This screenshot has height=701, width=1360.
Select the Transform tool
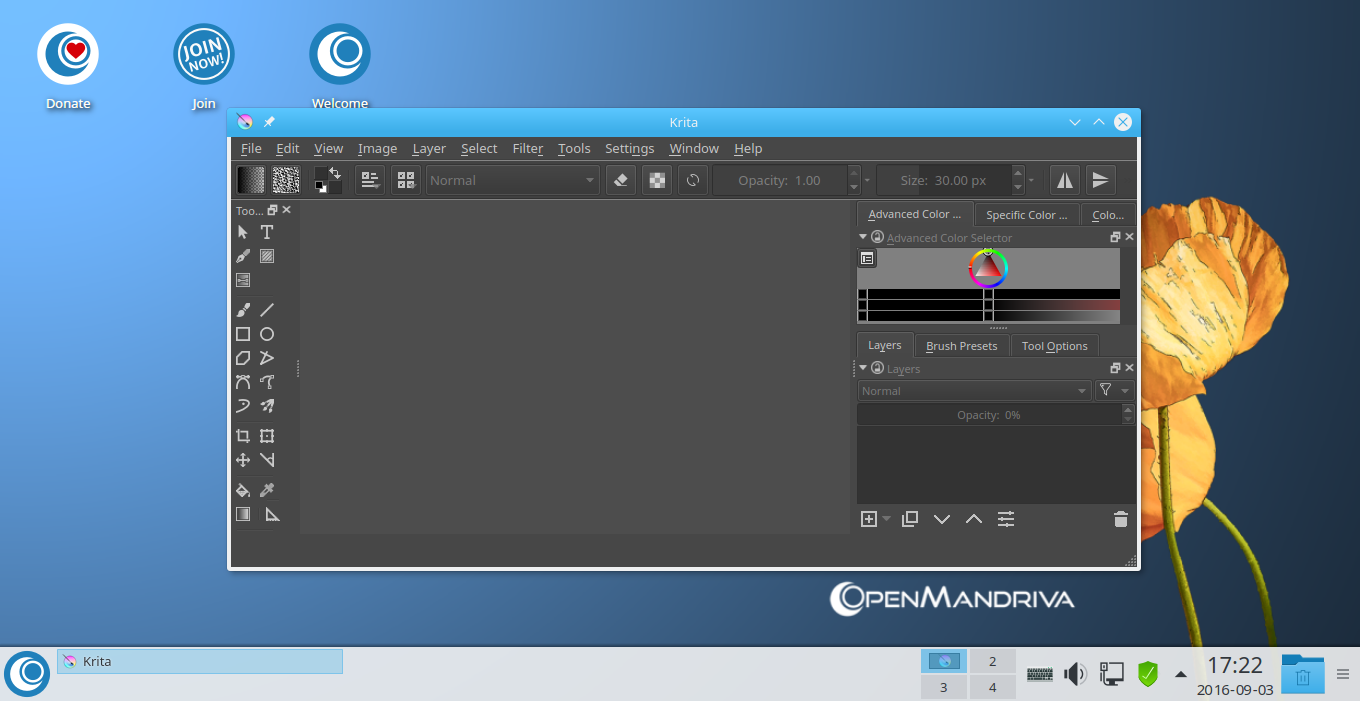267,436
